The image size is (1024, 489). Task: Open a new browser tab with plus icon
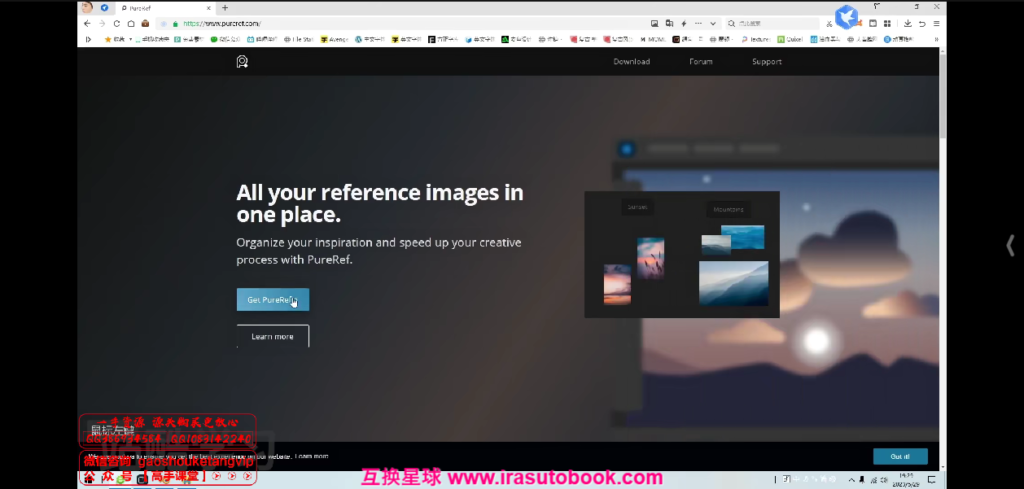(225, 8)
